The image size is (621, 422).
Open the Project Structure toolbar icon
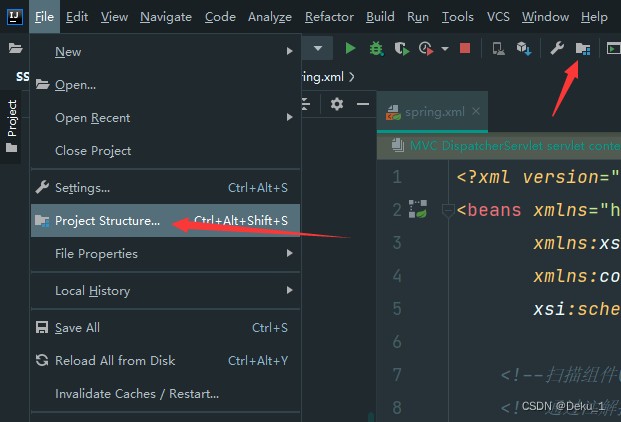[583, 49]
